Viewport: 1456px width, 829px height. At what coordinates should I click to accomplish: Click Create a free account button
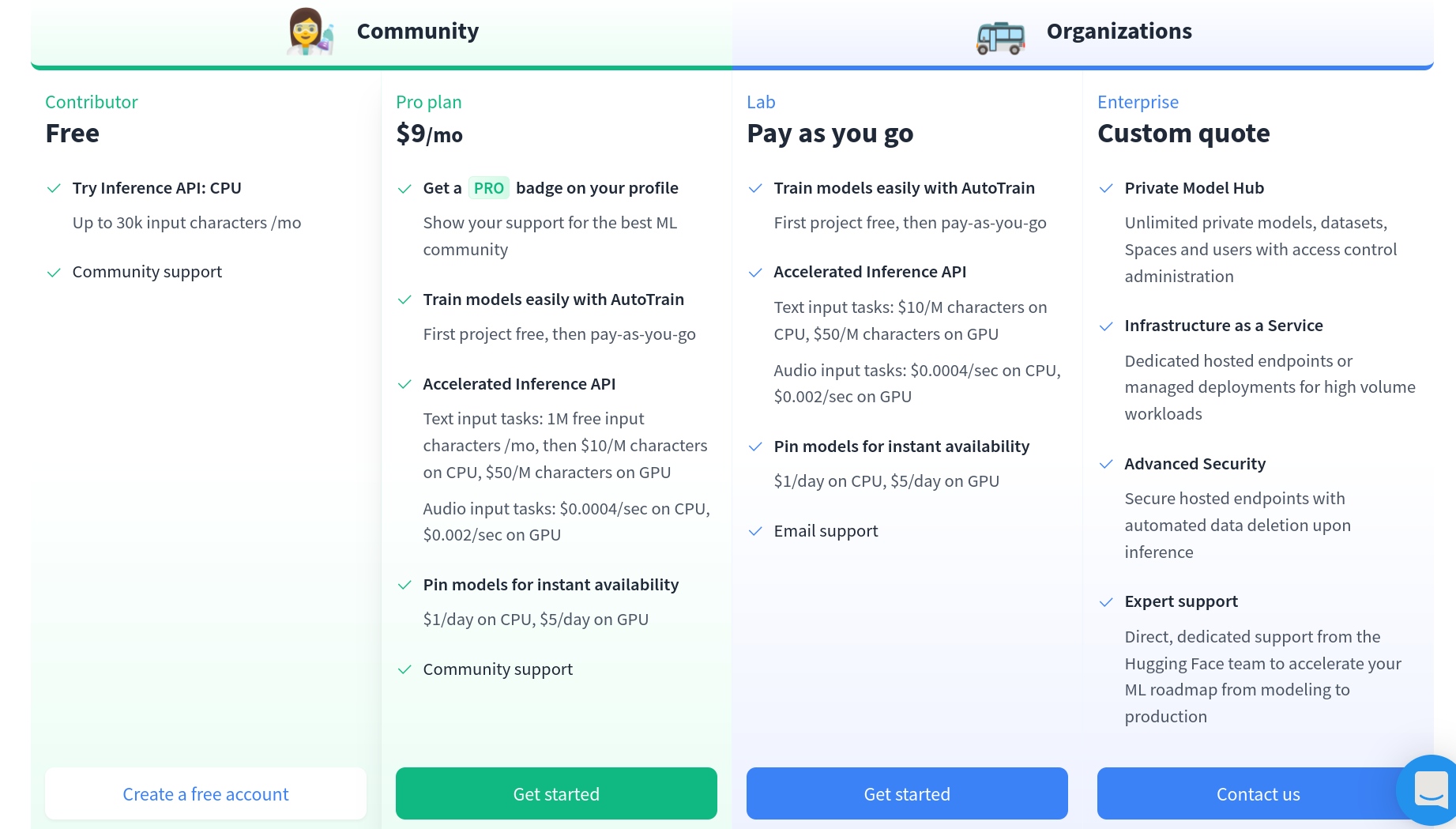pos(205,793)
